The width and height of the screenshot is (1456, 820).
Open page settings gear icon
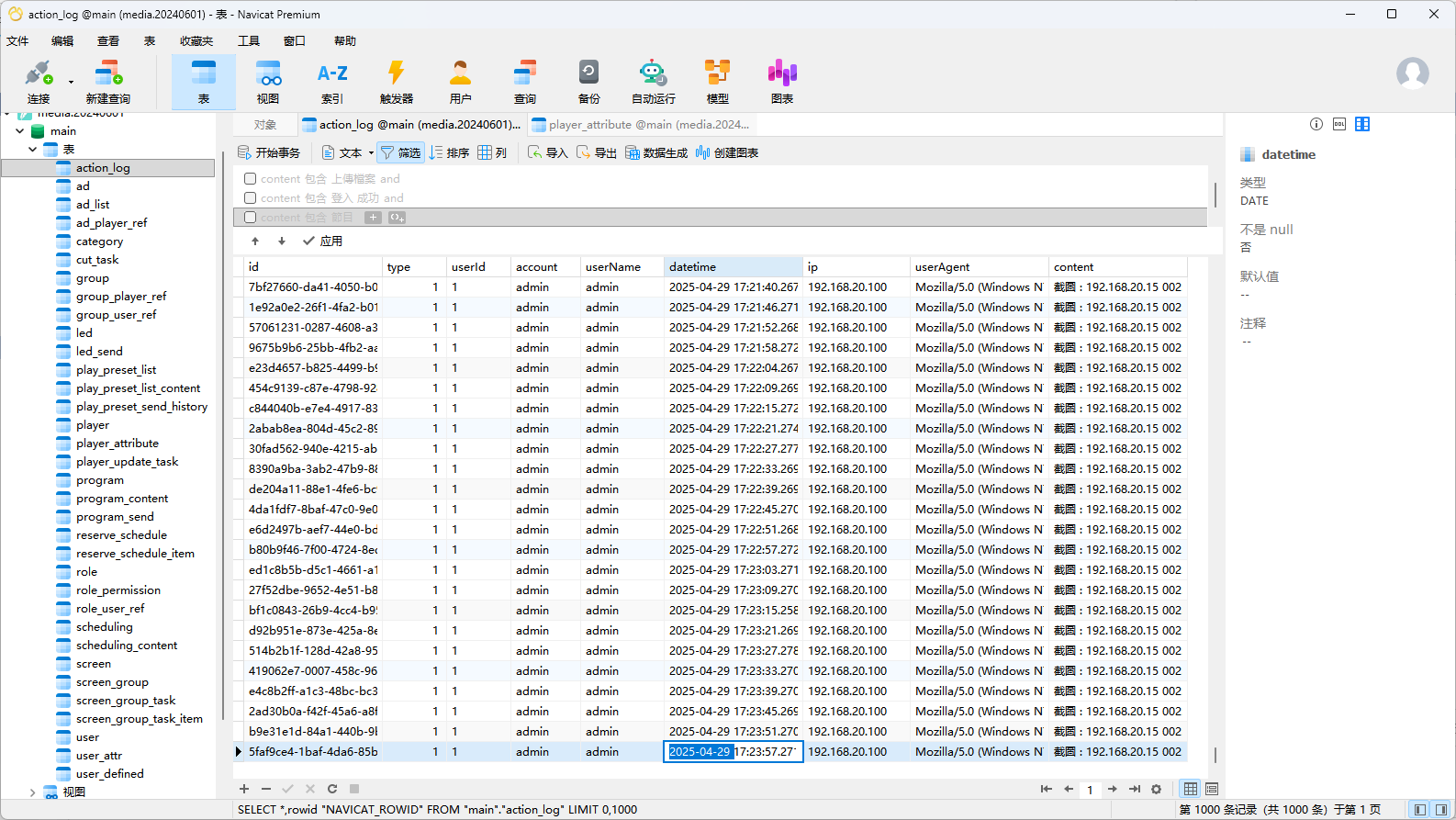click(1157, 789)
